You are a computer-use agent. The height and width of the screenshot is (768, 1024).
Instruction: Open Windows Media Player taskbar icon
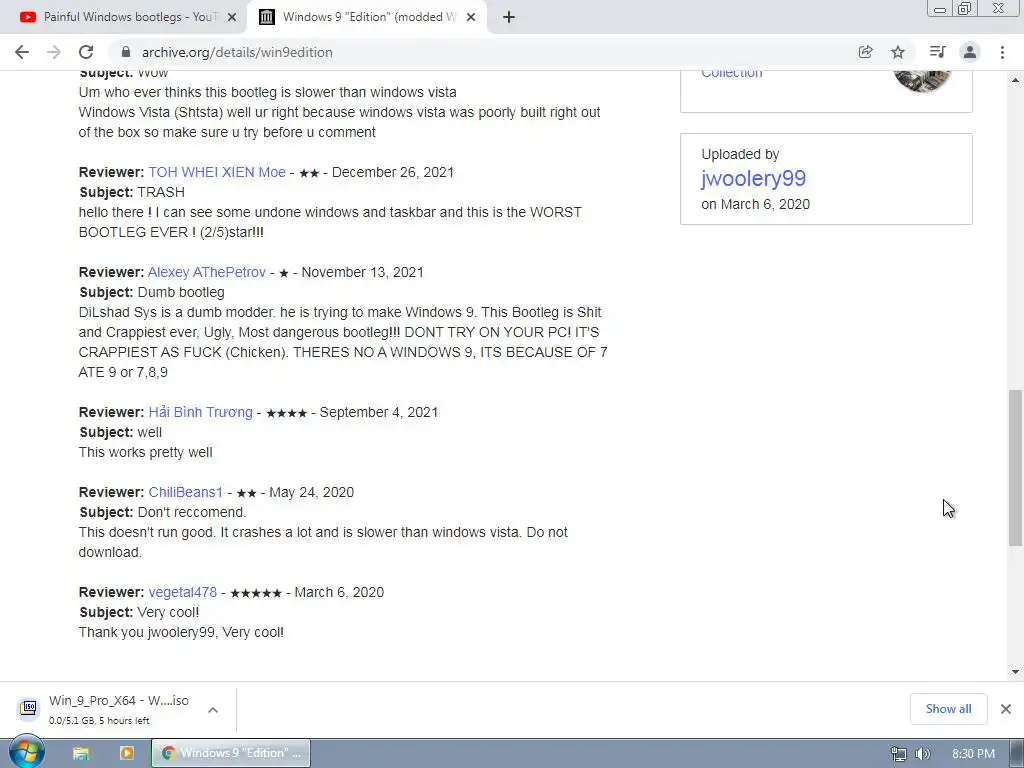[127, 753]
